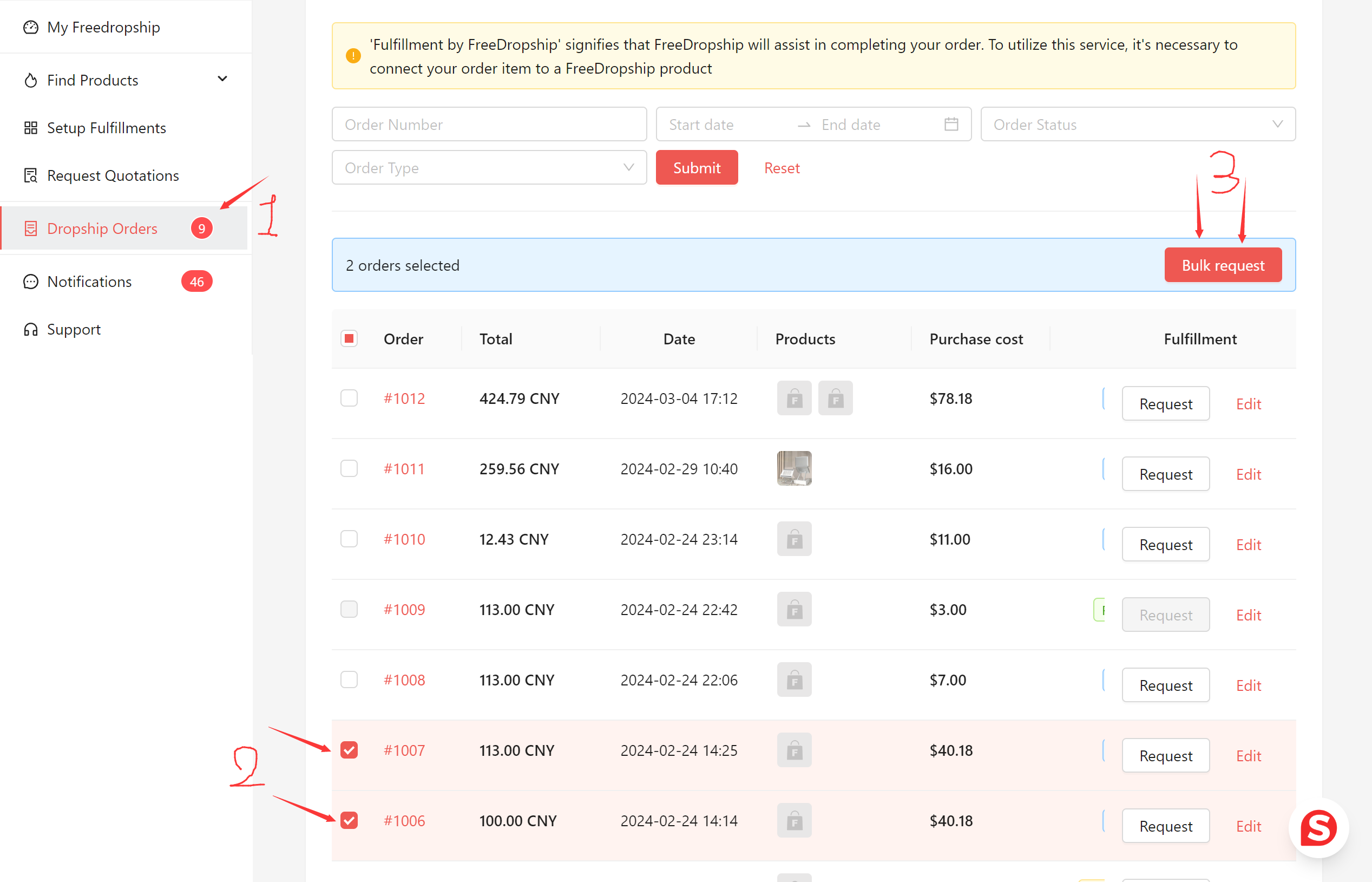Viewport: 1372px width, 882px height.
Task: Click the Reset link
Action: pyautogui.click(x=782, y=168)
